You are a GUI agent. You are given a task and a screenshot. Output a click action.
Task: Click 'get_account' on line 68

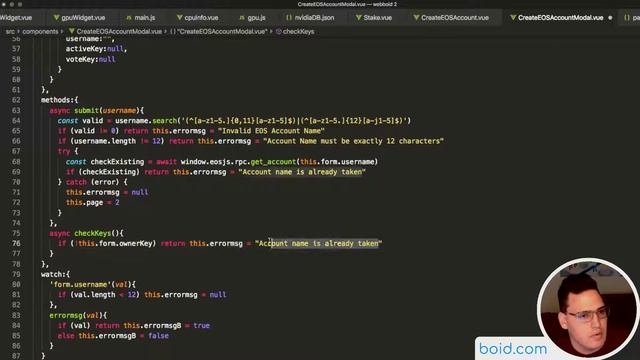(273, 162)
